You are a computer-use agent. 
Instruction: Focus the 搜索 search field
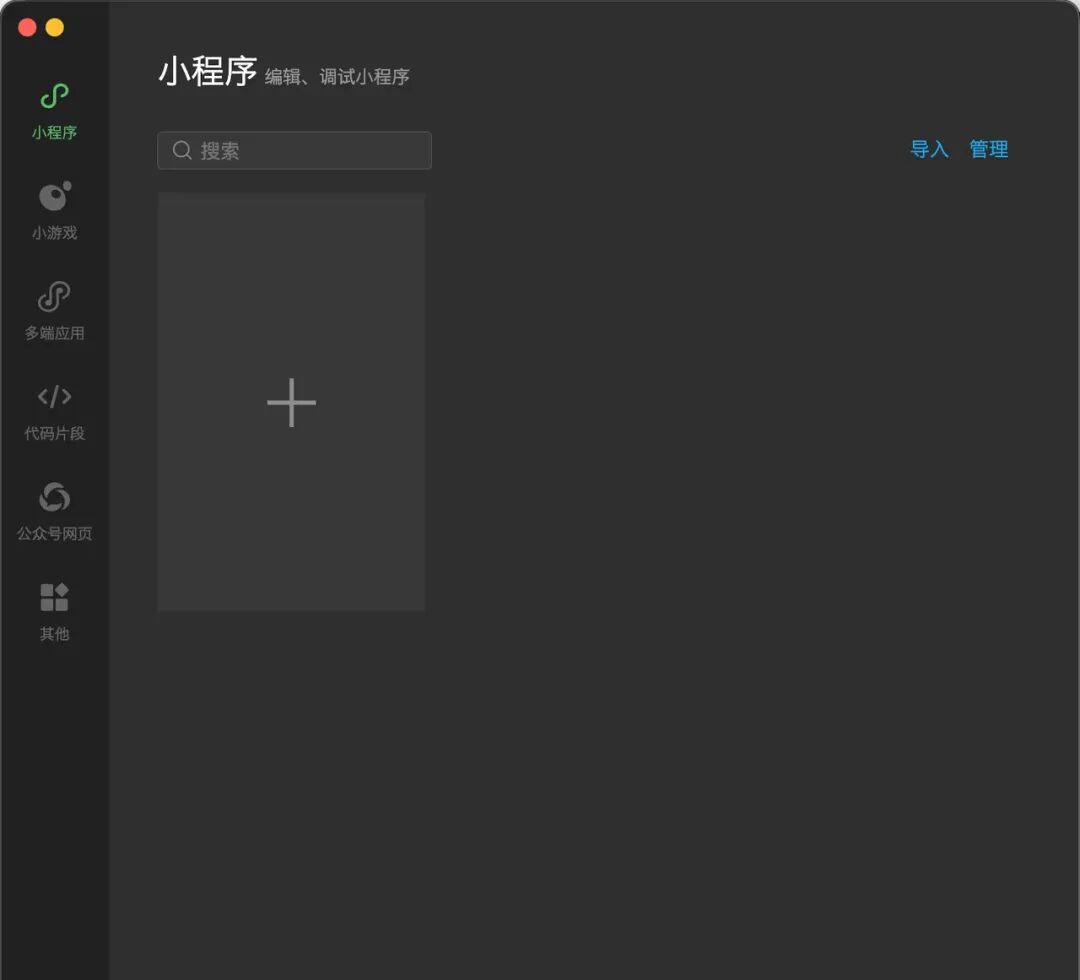click(x=295, y=150)
